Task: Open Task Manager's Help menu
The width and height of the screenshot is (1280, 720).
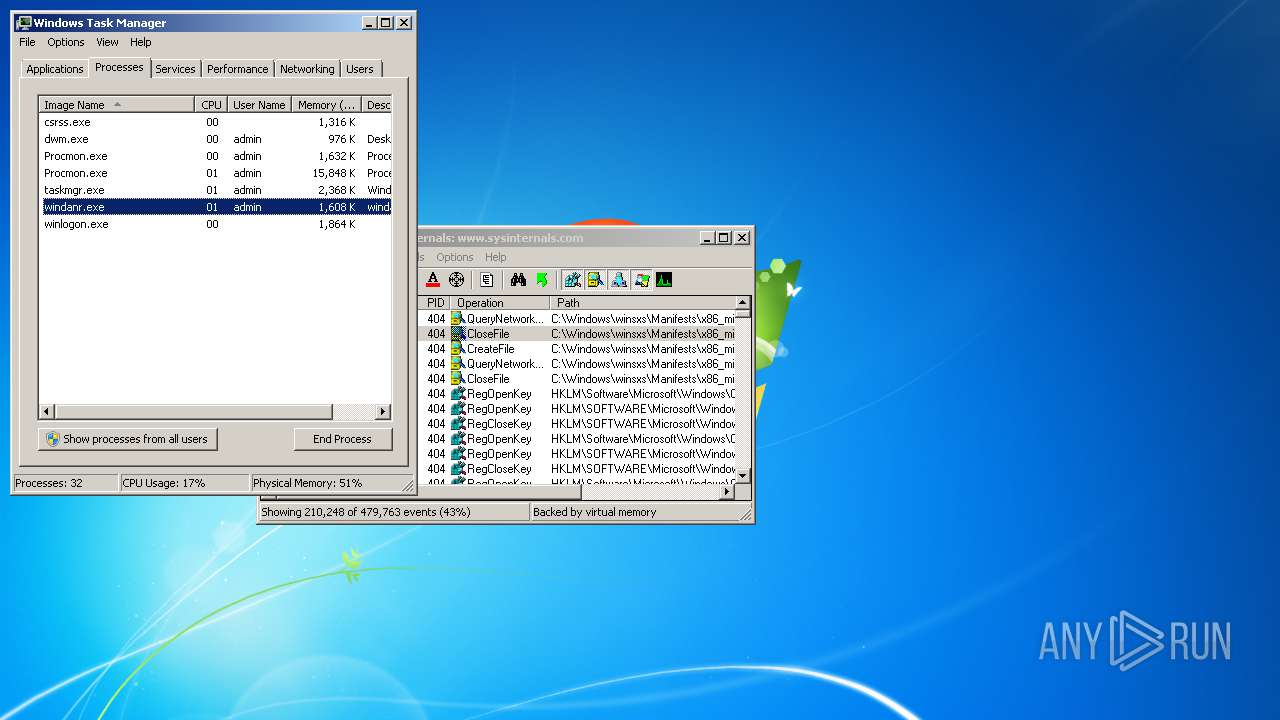Action: (141, 42)
